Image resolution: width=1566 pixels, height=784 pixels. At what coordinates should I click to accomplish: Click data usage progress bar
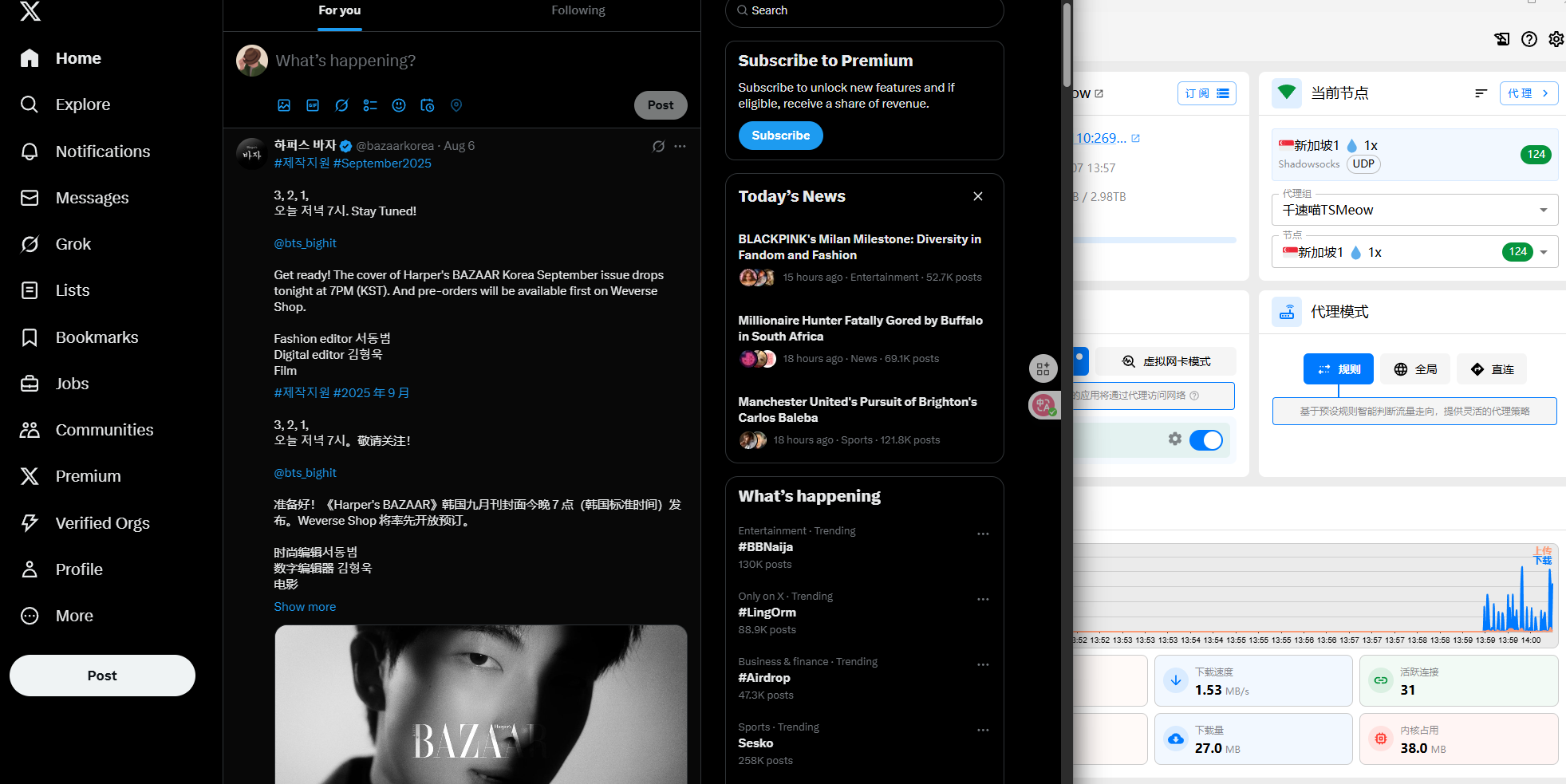pos(1154,239)
